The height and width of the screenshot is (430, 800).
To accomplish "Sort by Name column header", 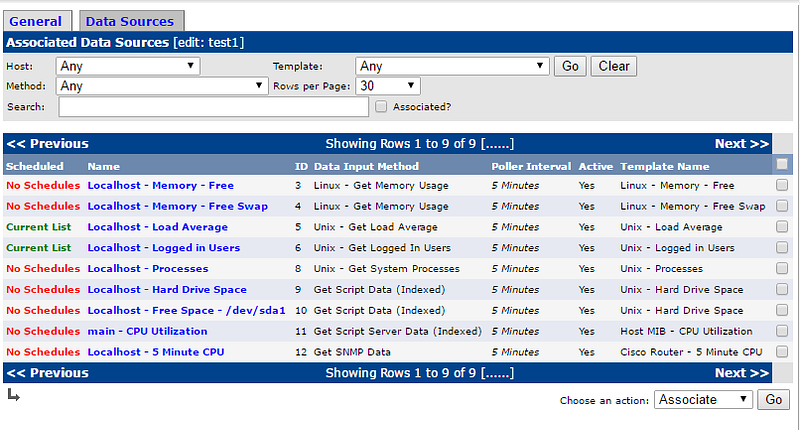I will coord(104,166).
